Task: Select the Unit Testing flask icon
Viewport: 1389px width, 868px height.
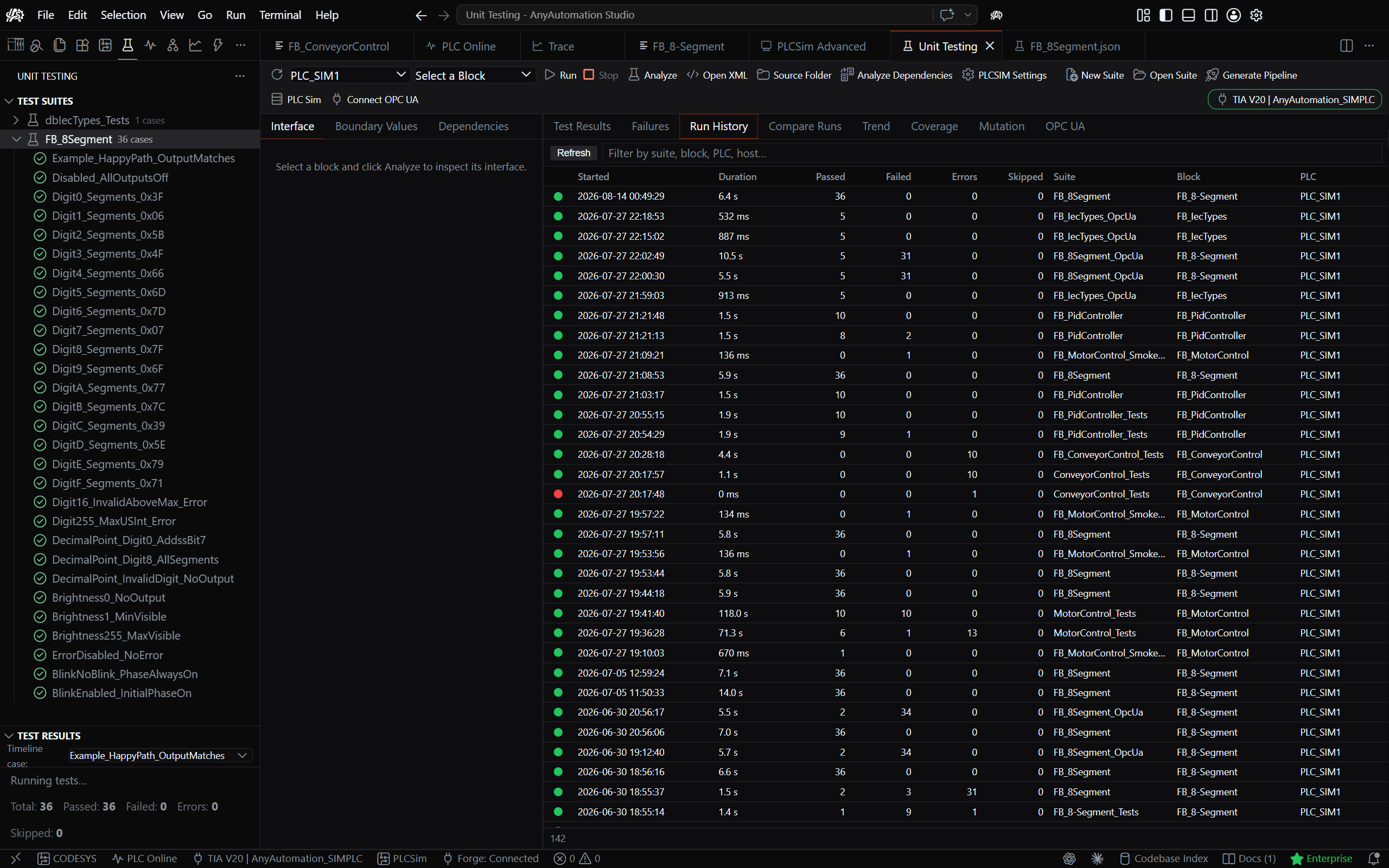Action: (128, 46)
